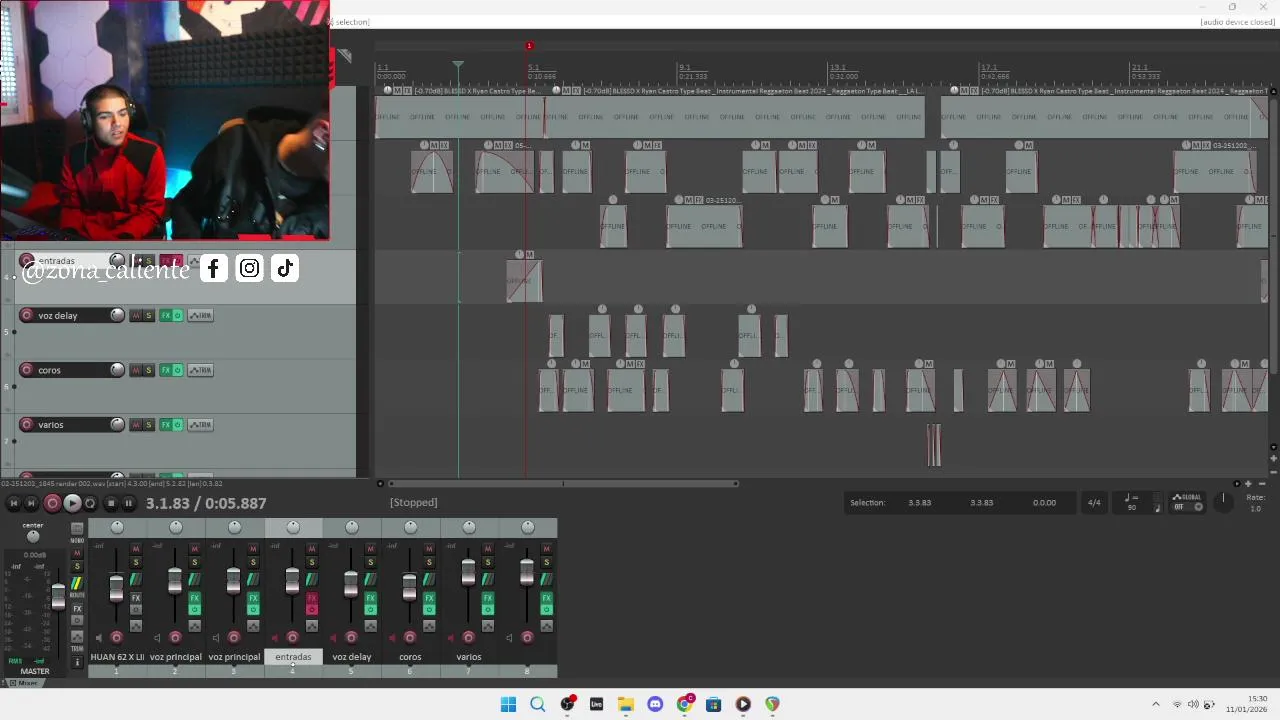This screenshot has width=1280, height=720.
Task: Open FX chain of varios track
Action: [166, 424]
